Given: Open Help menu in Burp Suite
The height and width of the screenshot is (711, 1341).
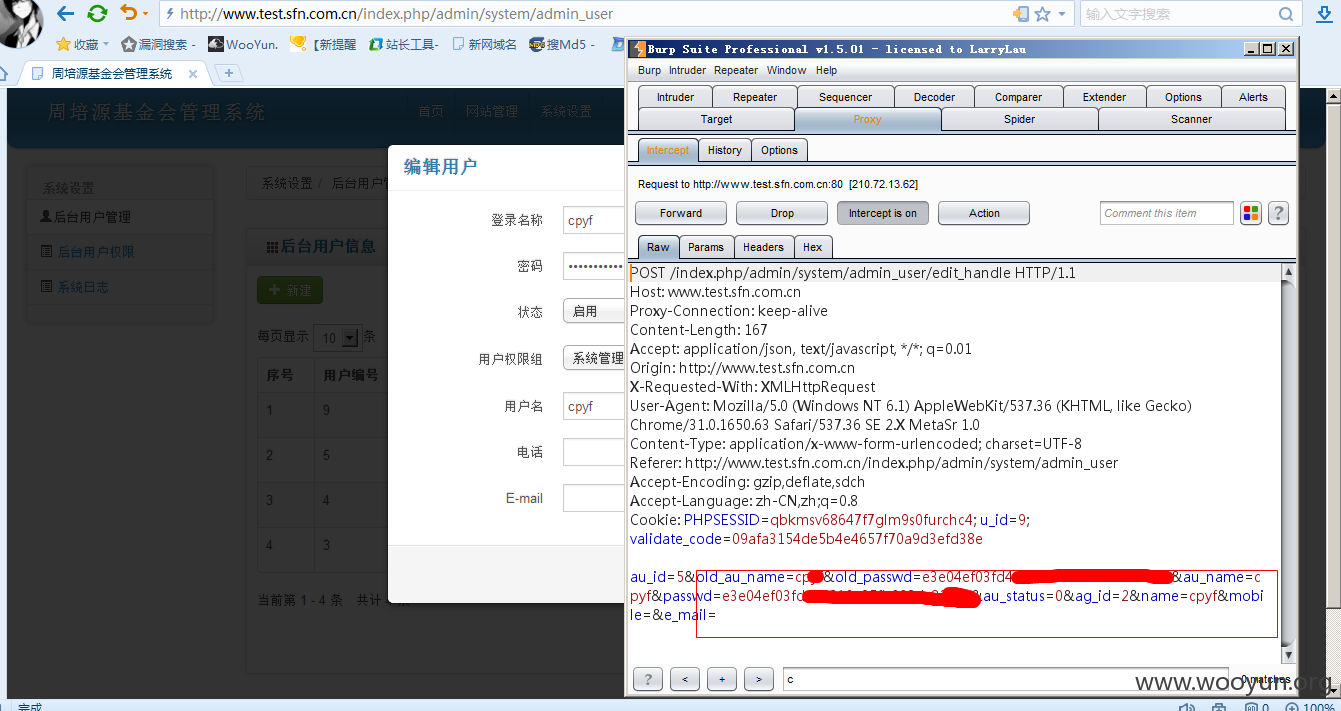Looking at the screenshot, I should (x=826, y=70).
